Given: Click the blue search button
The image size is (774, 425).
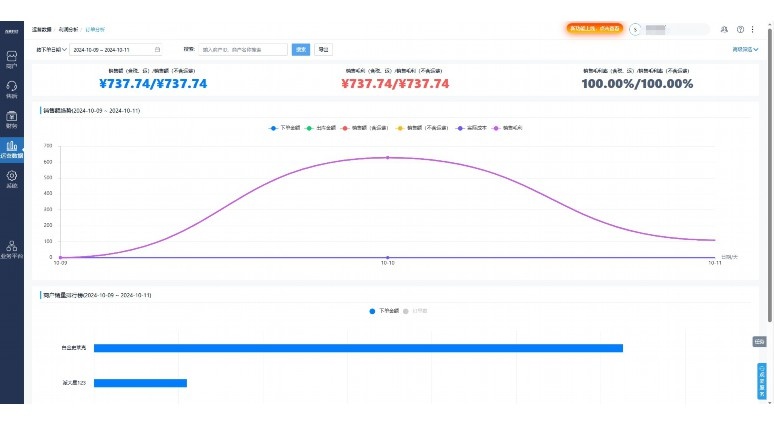Looking at the screenshot, I should tap(301, 49).
